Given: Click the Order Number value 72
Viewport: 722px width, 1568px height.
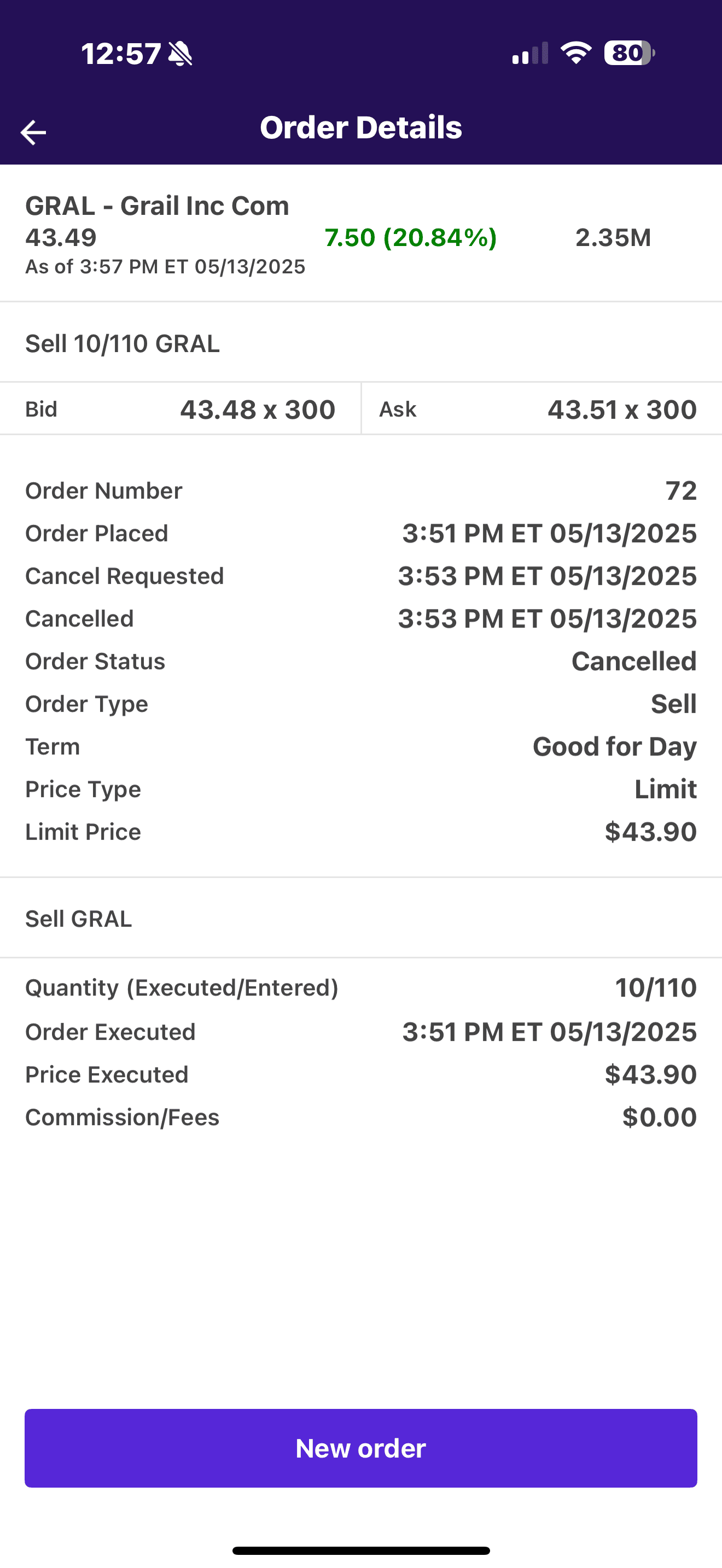Looking at the screenshot, I should (x=680, y=490).
